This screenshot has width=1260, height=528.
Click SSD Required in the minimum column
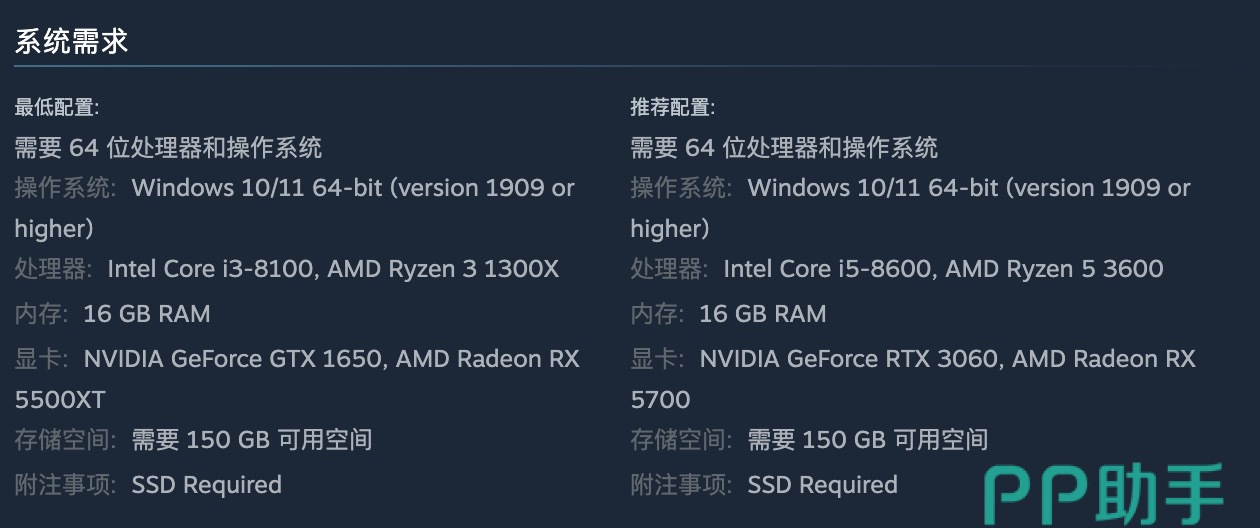pos(207,485)
